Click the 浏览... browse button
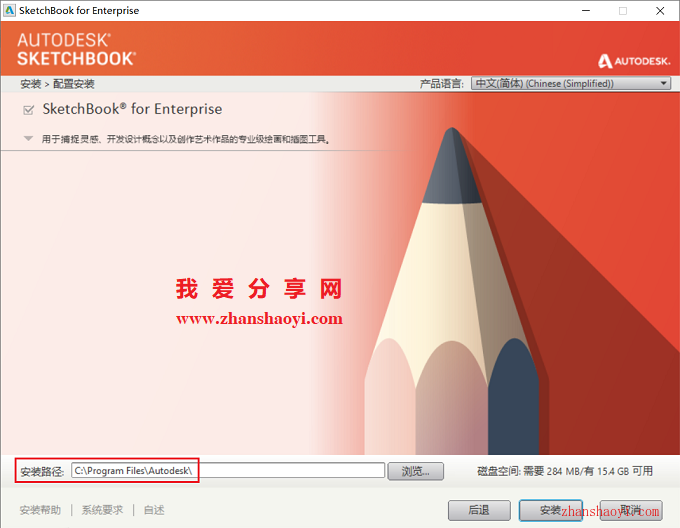680x528 pixels. 415,471
